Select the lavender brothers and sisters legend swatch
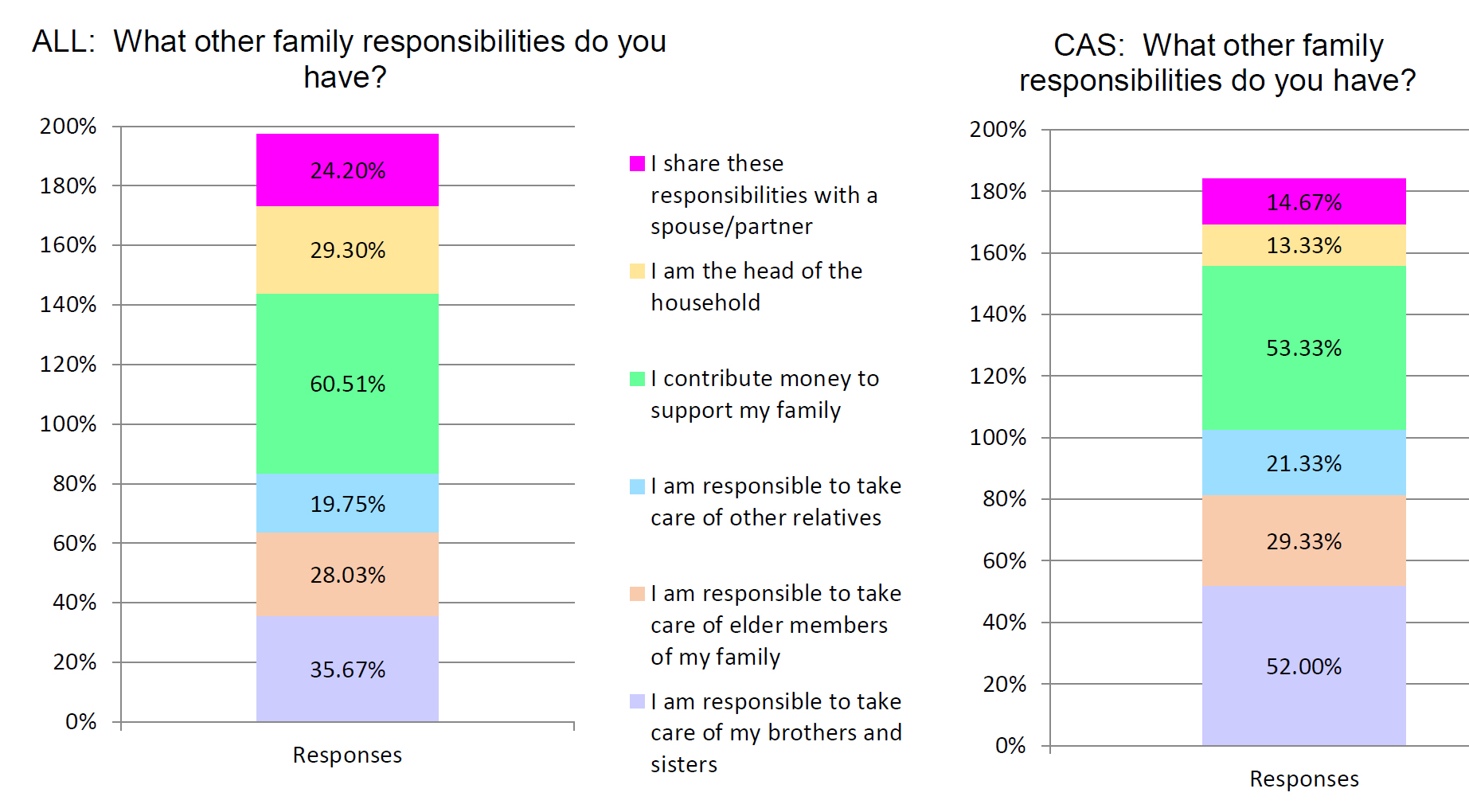1469x812 pixels. click(x=637, y=701)
